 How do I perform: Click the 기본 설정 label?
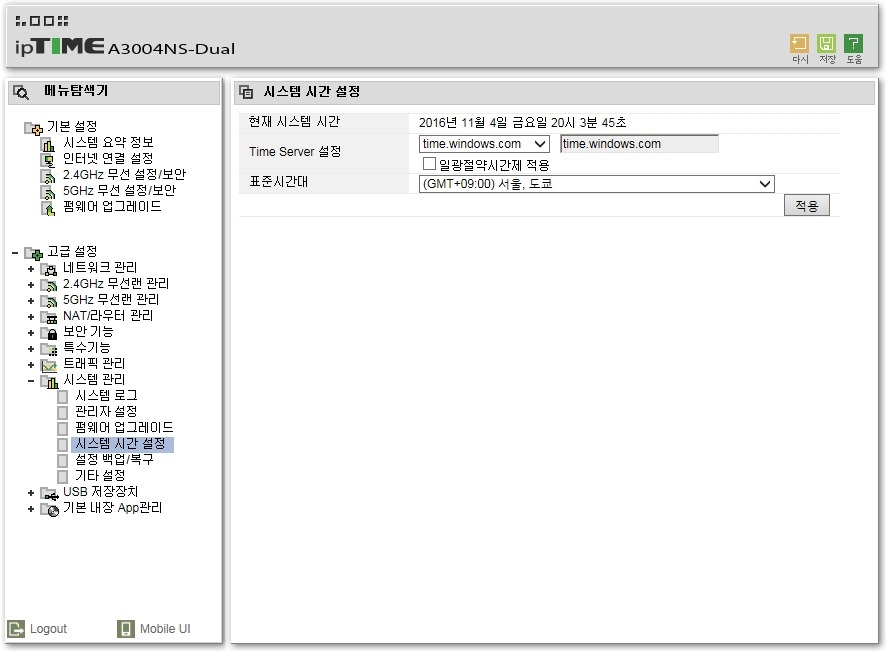click(x=73, y=126)
